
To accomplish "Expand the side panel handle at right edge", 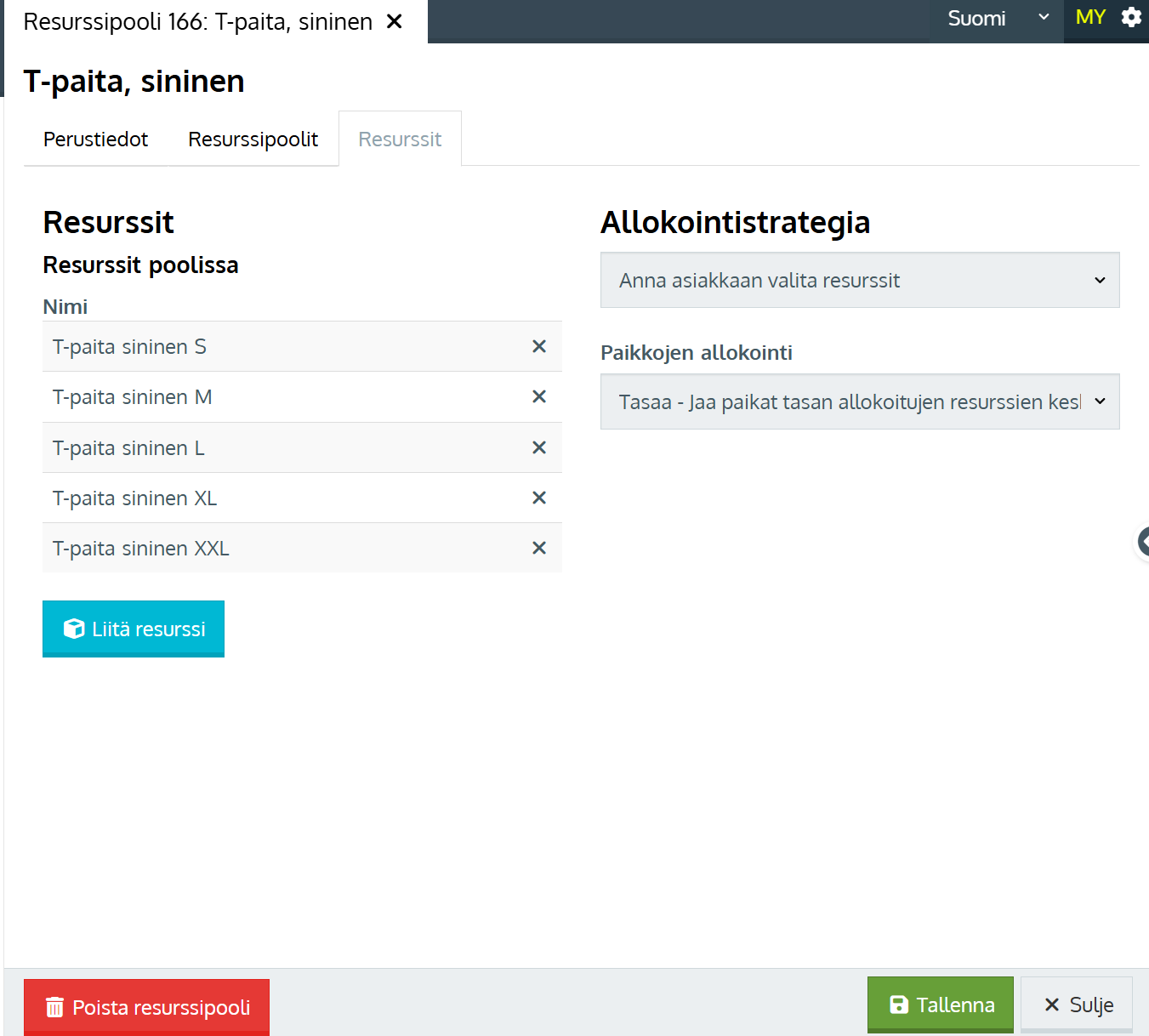I will 1143,541.
